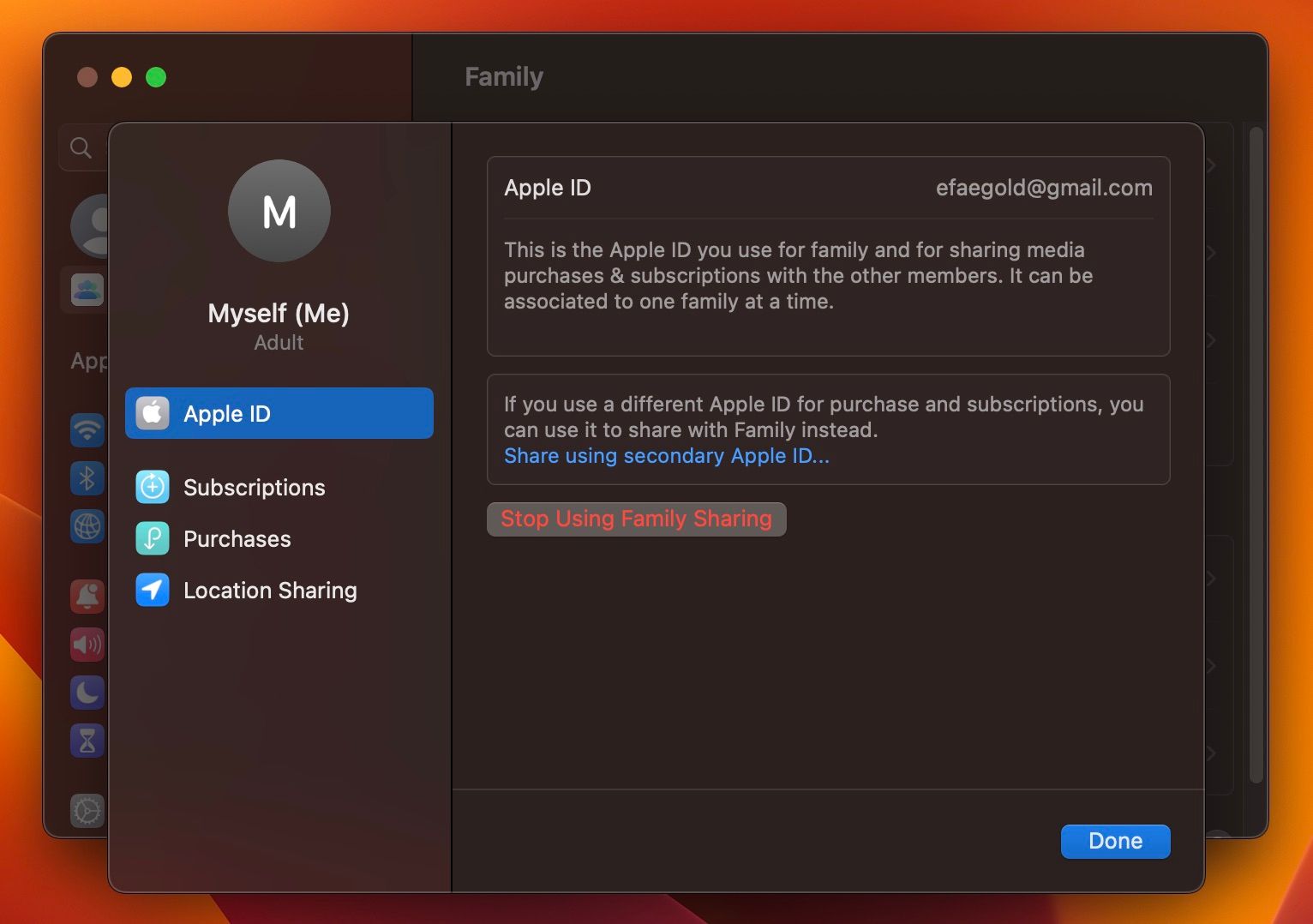This screenshot has height=924, width=1313.
Task: Click the Purchases icon
Action: pos(153,538)
